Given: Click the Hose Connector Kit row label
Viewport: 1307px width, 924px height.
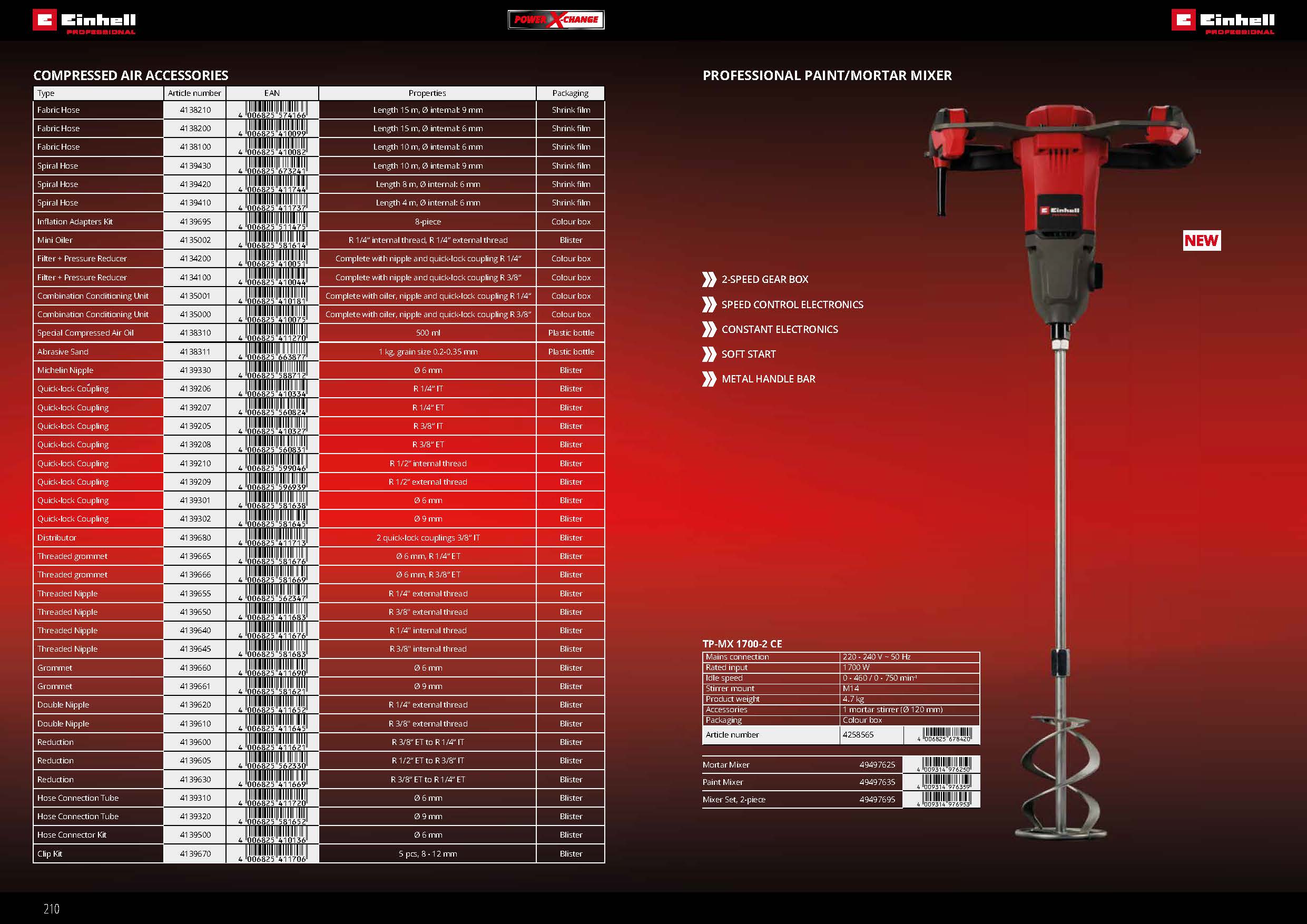Looking at the screenshot, I should tap(72, 835).
